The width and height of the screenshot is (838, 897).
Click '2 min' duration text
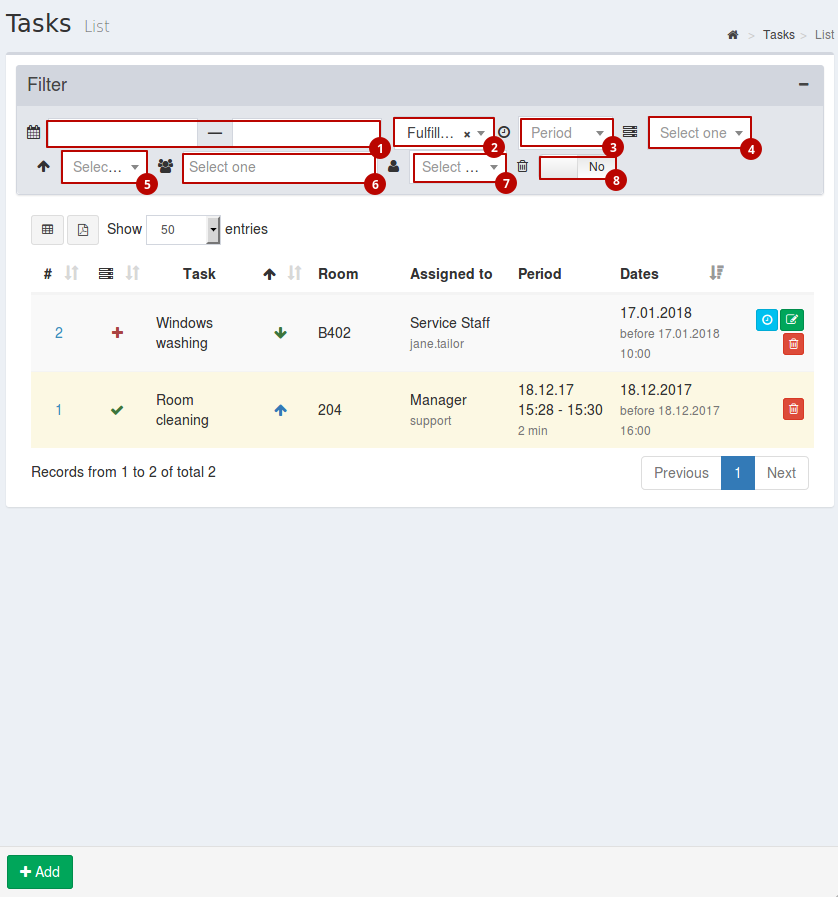coord(533,431)
